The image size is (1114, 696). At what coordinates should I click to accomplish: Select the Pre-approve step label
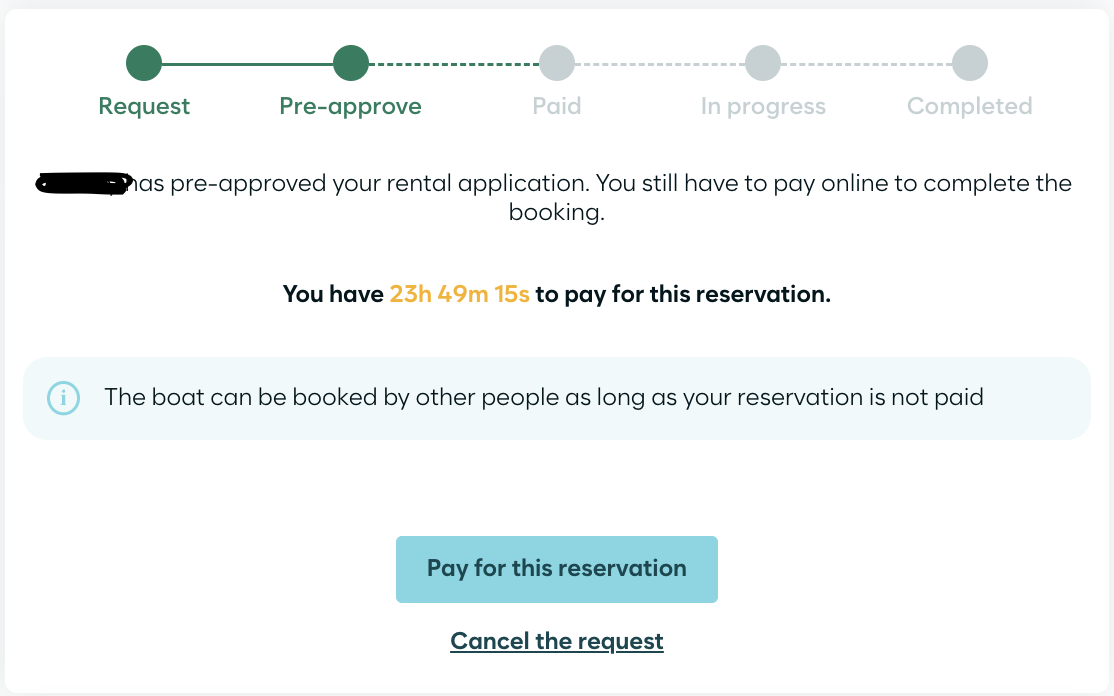point(350,107)
